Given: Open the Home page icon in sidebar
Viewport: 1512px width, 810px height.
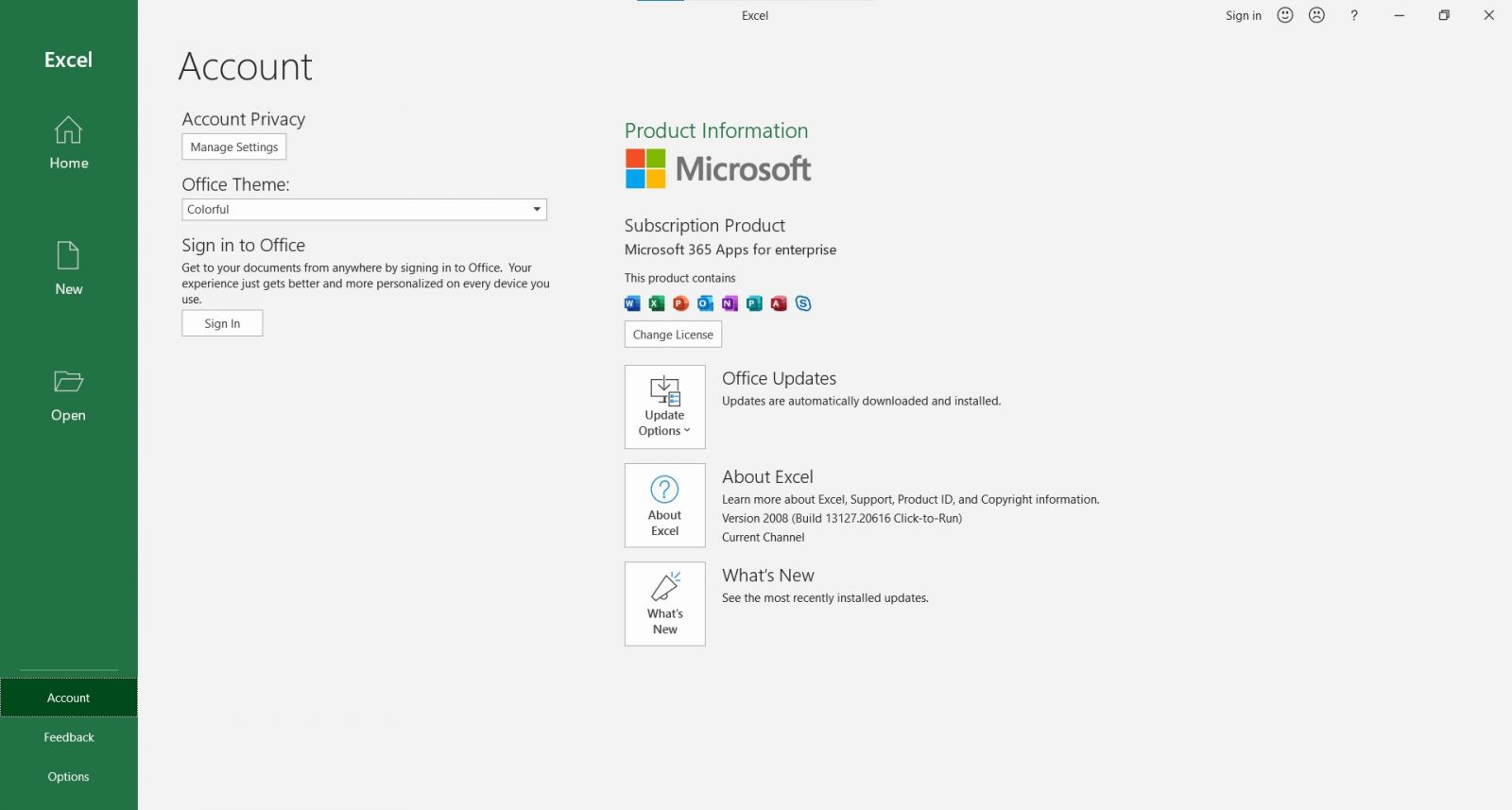Looking at the screenshot, I should coord(68,129).
